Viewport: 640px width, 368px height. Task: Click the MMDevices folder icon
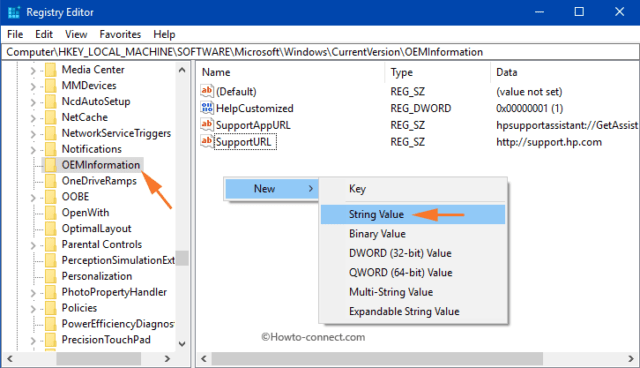tap(51, 86)
